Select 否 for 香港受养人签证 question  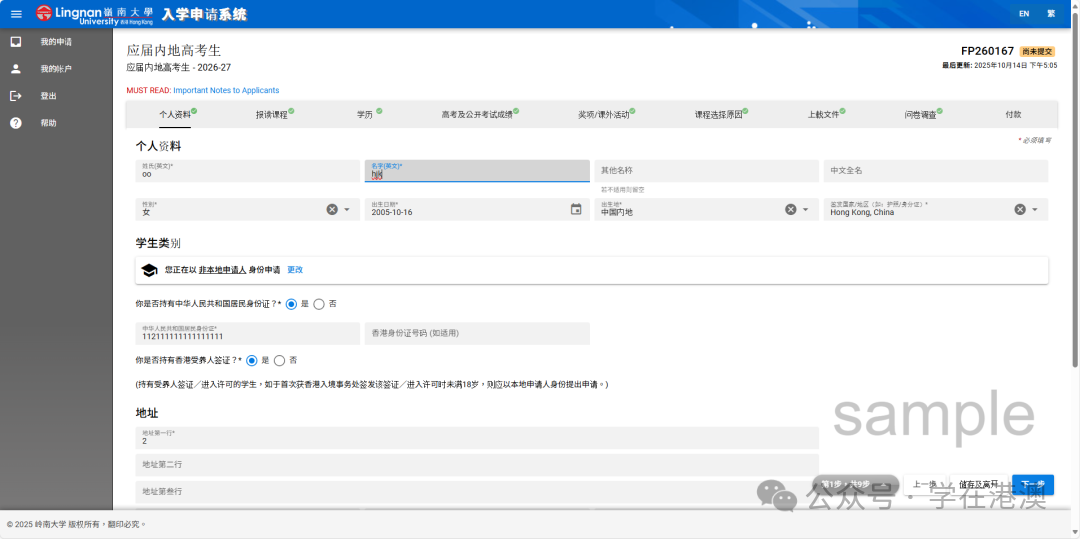[x=279, y=360]
